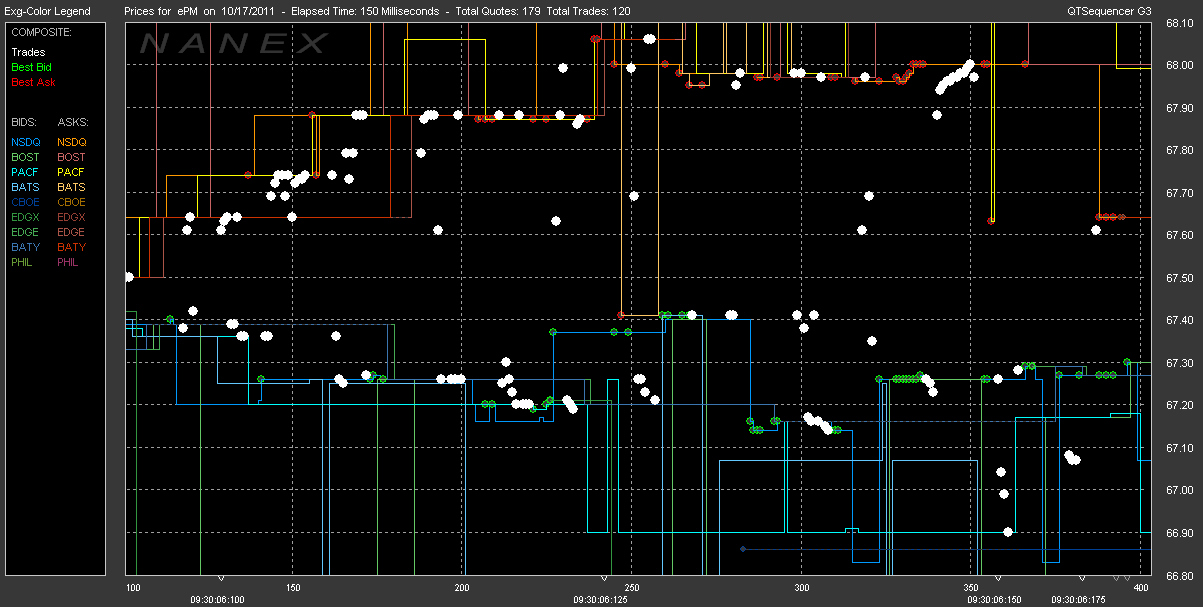Click EDGE in the BIDS column
This screenshot has height=607, width=1203.
25,232
